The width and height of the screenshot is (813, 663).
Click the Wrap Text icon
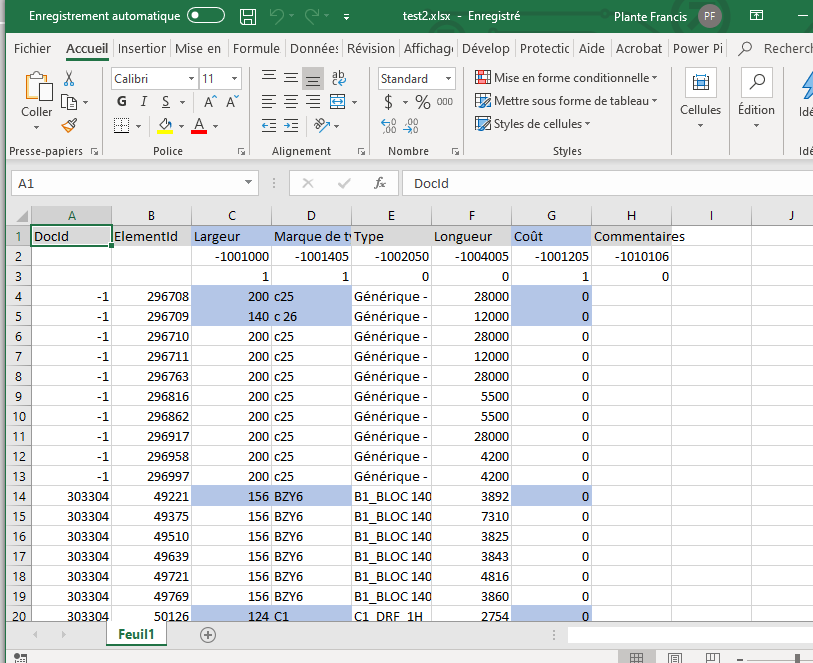click(338, 79)
